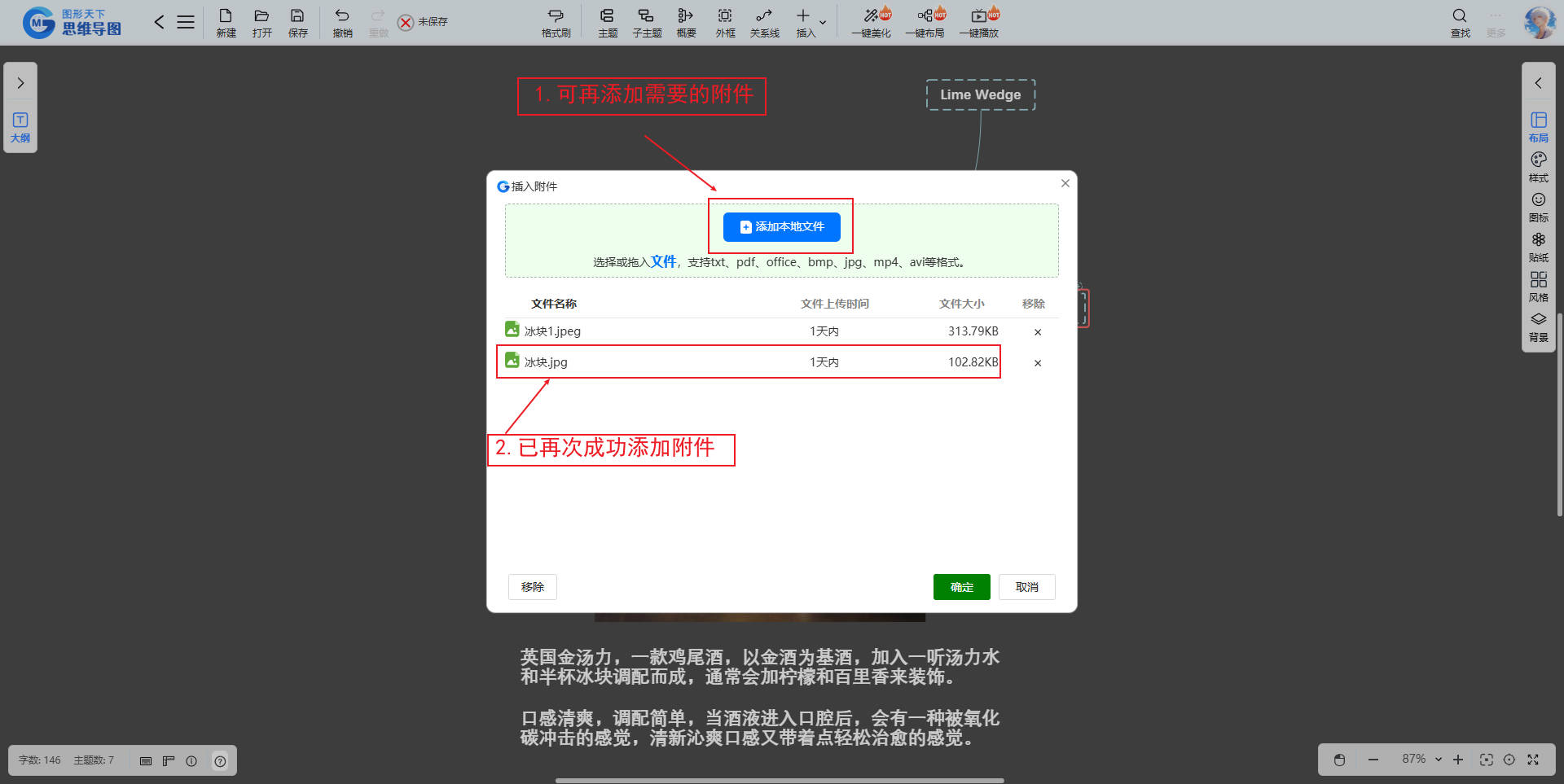Open the 图标 icon panel
The height and width of the screenshot is (784, 1564).
(x=1538, y=206)
